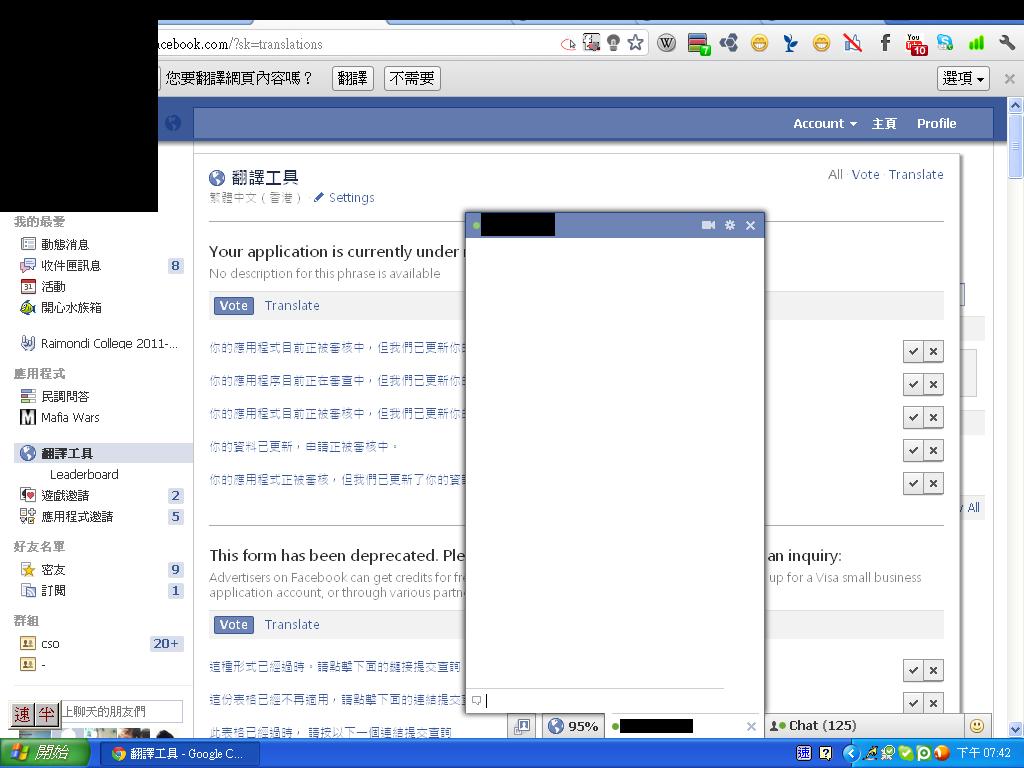Approve 這份表格已經不再適用 translation checkmark
1024x768 pixels.
913,703
